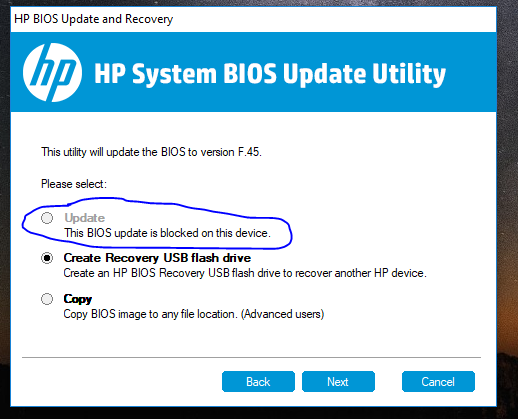Click the 'HP BIOS Update and Recovery' title bar
The height and width of the screenshot is (419, 518).
[253, 19]
